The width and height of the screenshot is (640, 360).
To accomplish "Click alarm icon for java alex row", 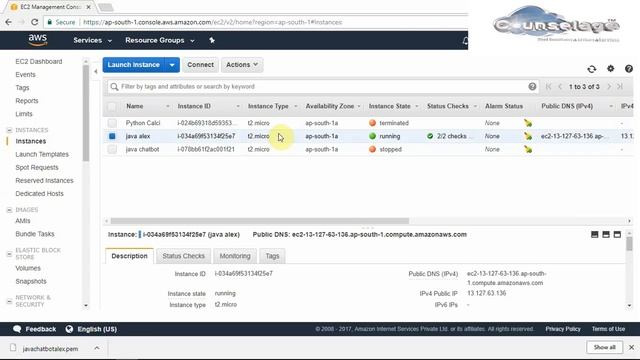I will coord(528,136).
